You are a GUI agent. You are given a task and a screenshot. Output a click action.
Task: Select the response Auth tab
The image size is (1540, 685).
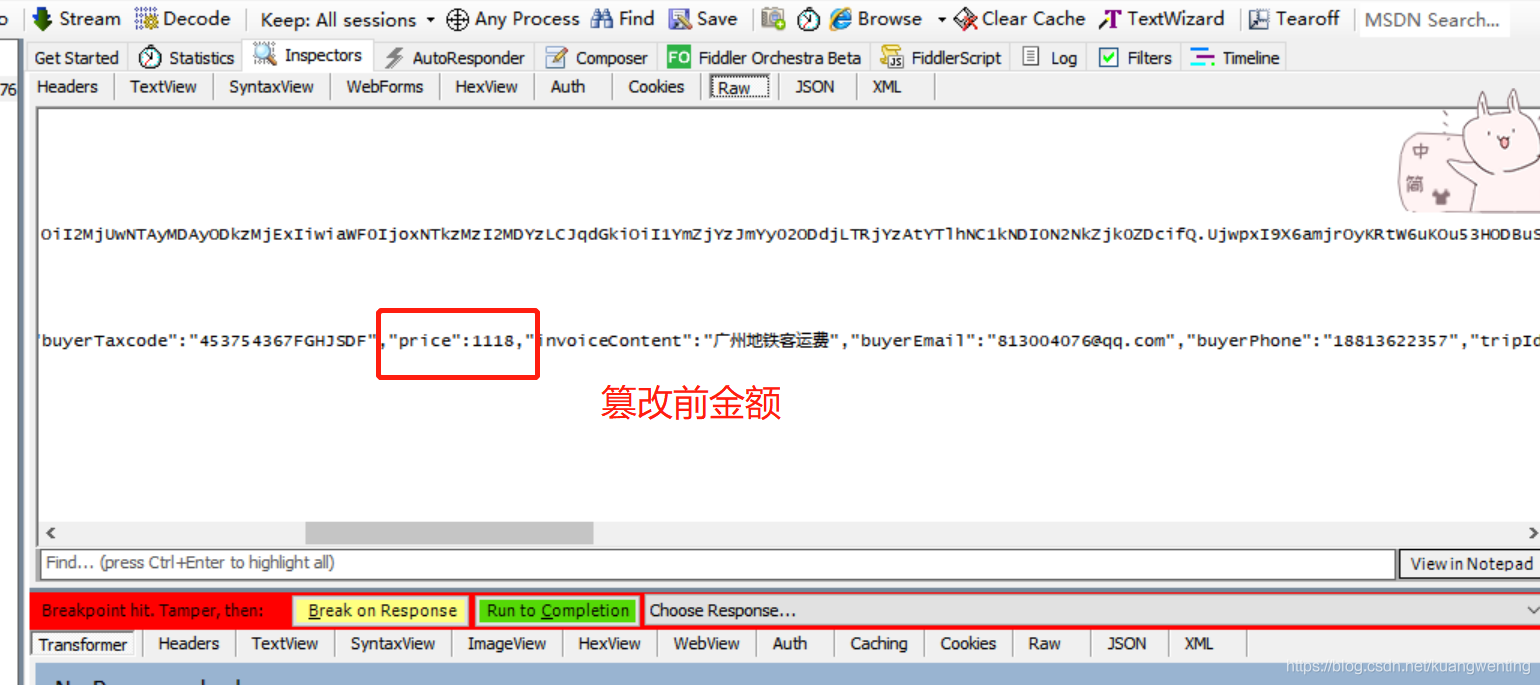[x=790, y=644]
